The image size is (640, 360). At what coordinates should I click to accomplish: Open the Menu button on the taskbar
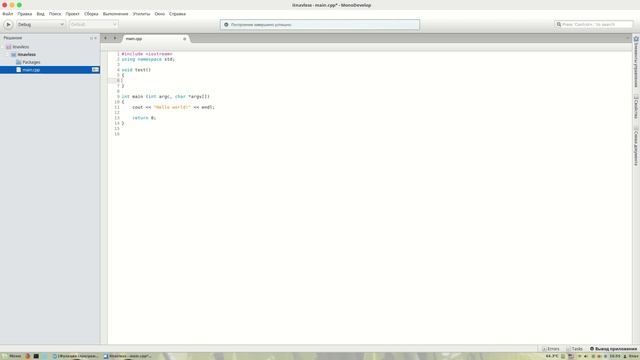pos(11,356)
